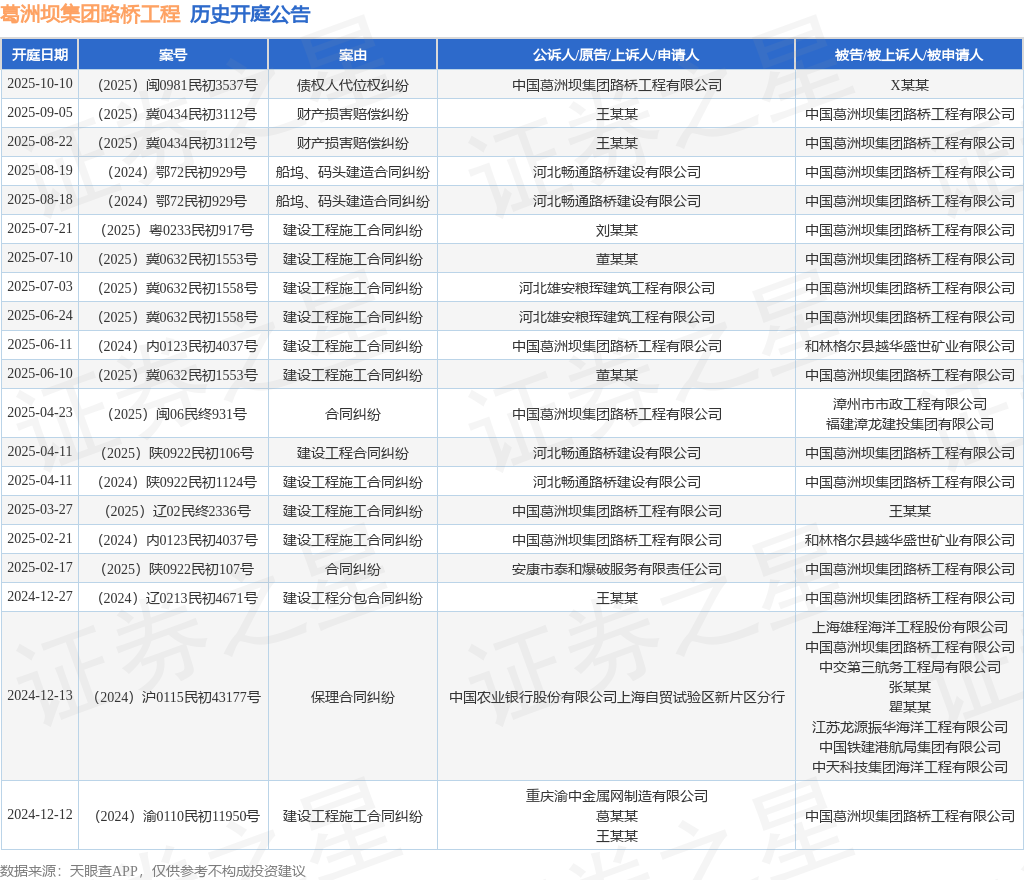The image size is (1024, 880).
Task: Click case number (2025)陕0922民初106号
Action: pyautogui.click(x=177, y=454)
